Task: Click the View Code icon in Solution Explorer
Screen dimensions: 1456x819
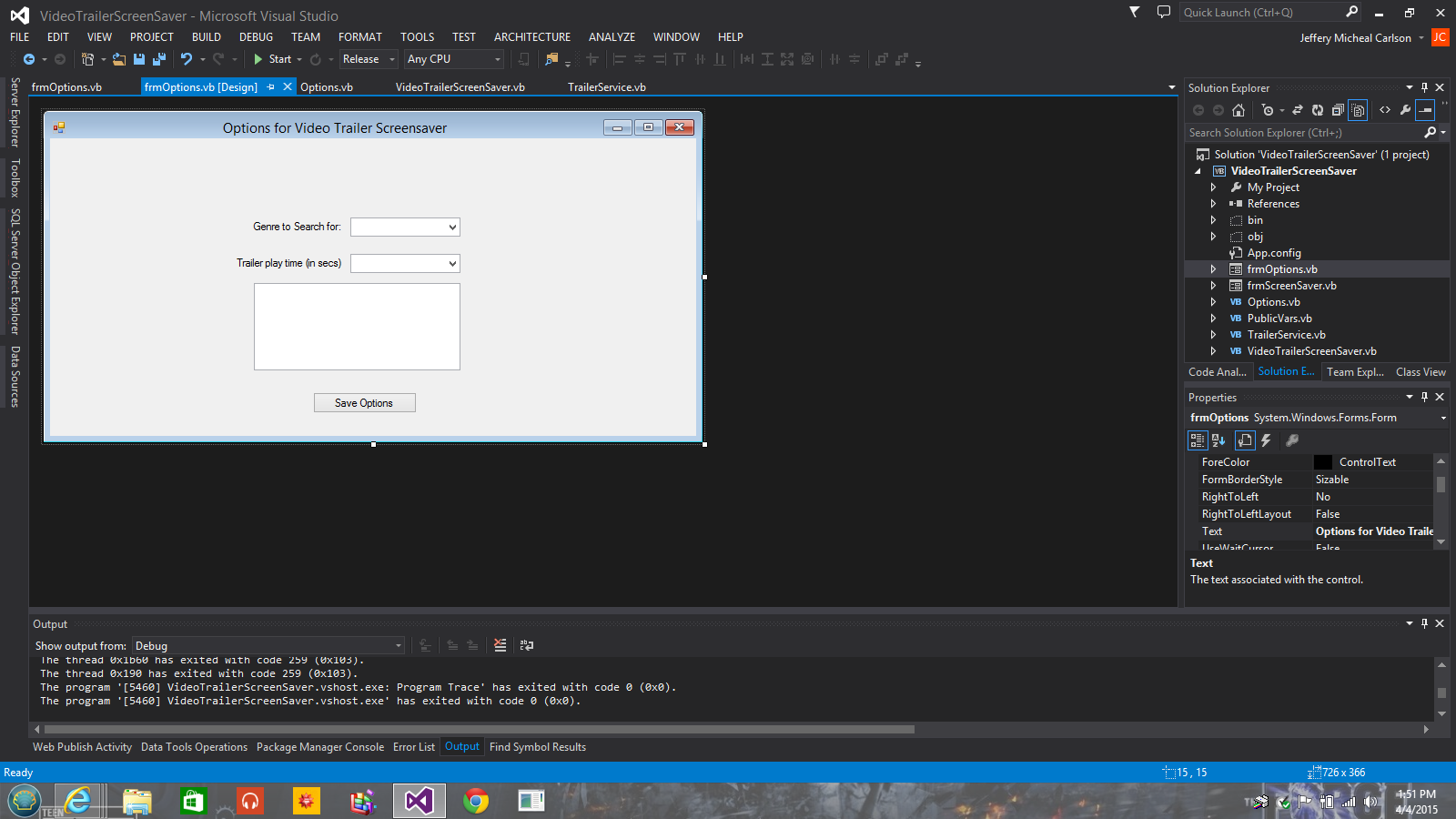Action: (1385, 110)
